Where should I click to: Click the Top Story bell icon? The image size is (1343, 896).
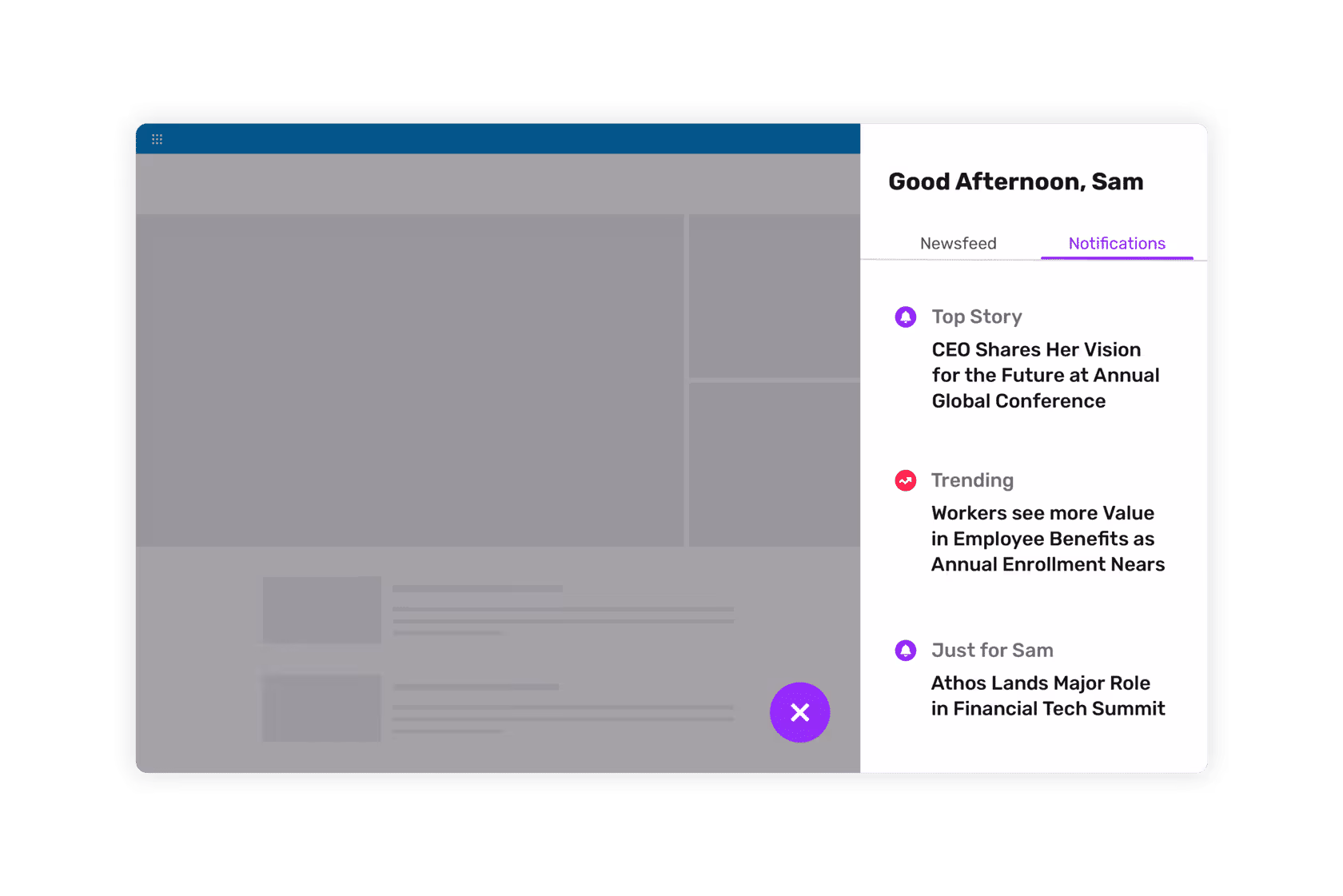tap(905, 317)
